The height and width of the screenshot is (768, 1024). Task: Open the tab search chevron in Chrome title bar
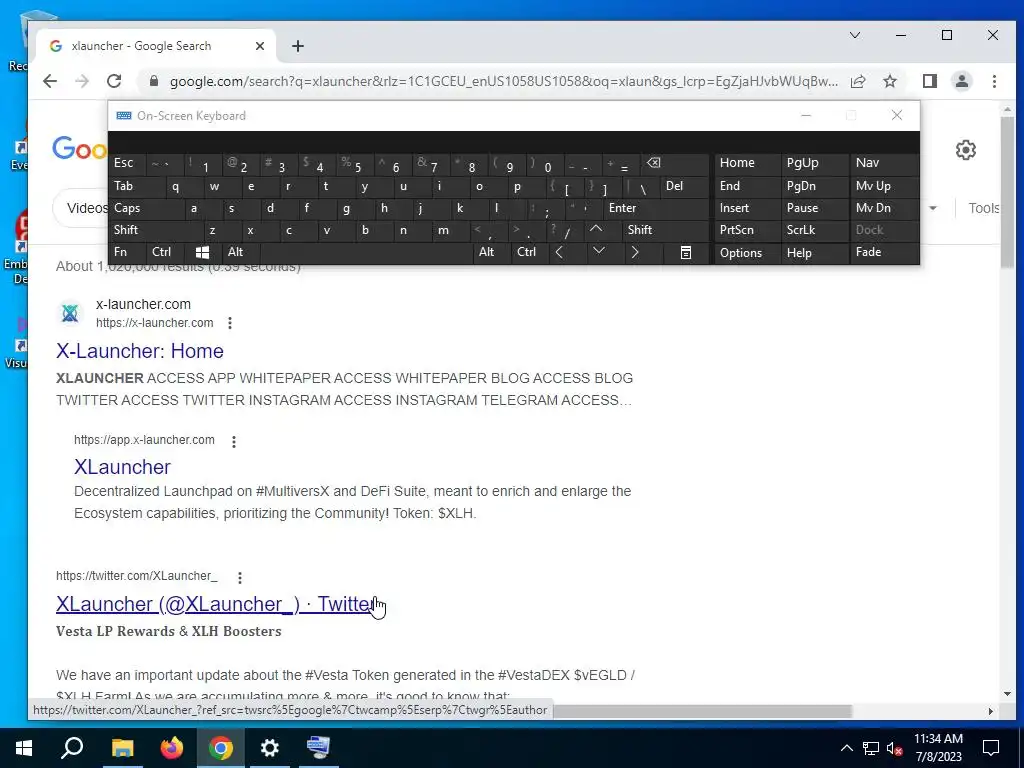855,35
